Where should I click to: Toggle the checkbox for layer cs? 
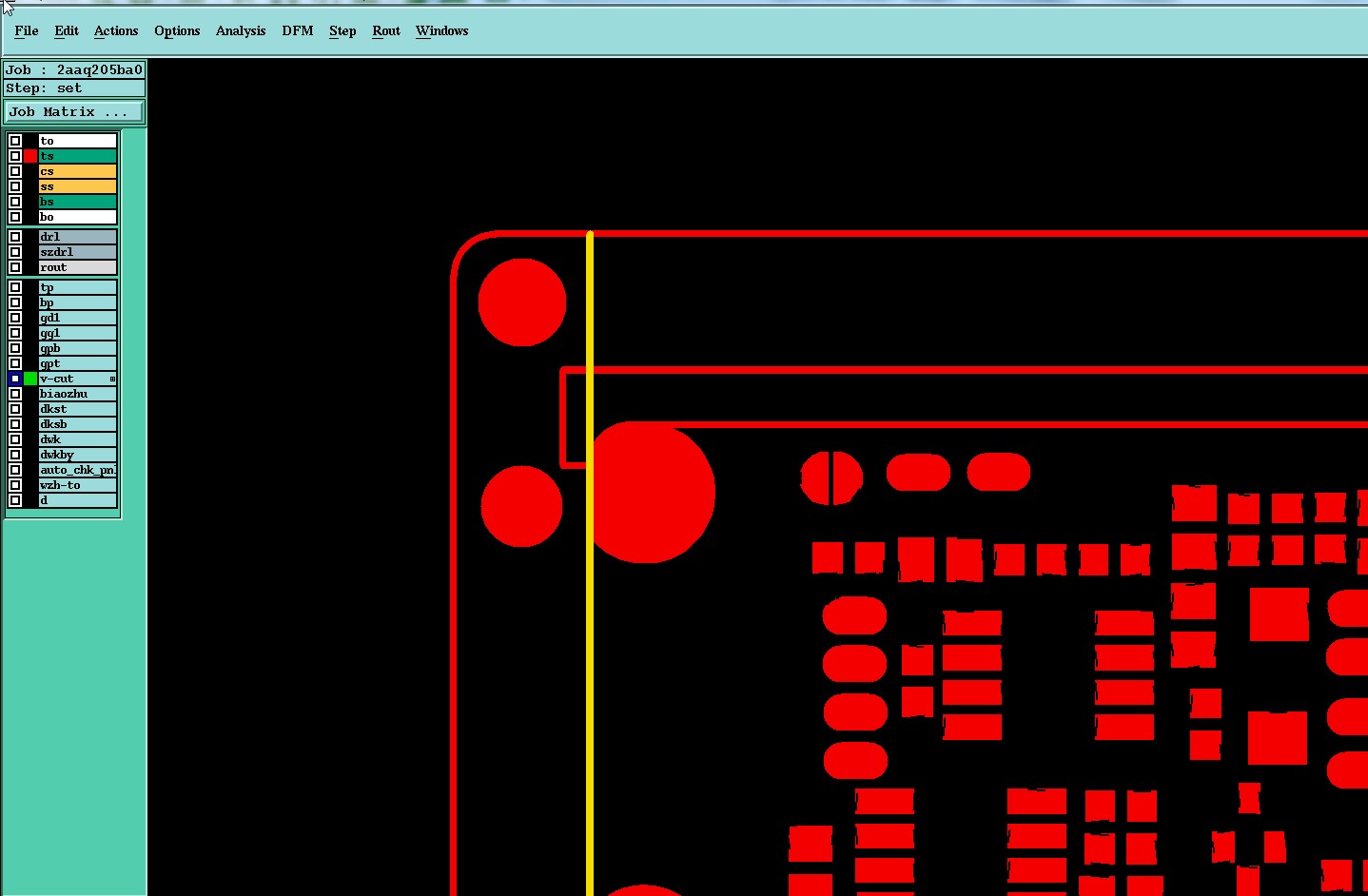pos(15,171)
